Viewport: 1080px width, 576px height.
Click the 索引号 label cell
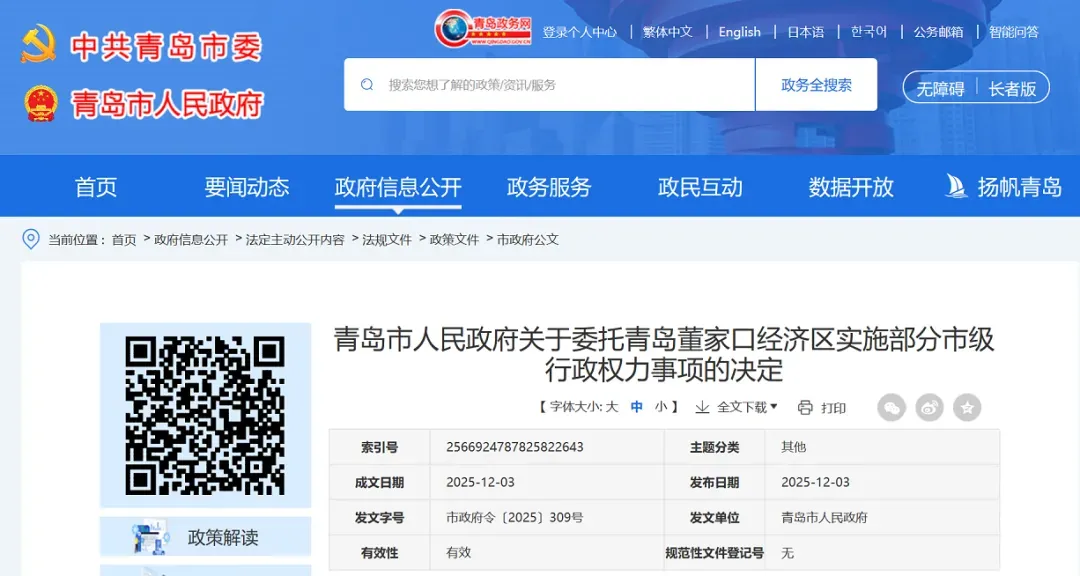point(380,447)
